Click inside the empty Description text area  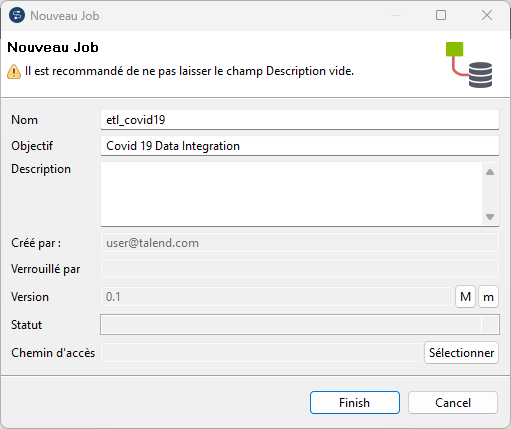click(x=292, y=194)
